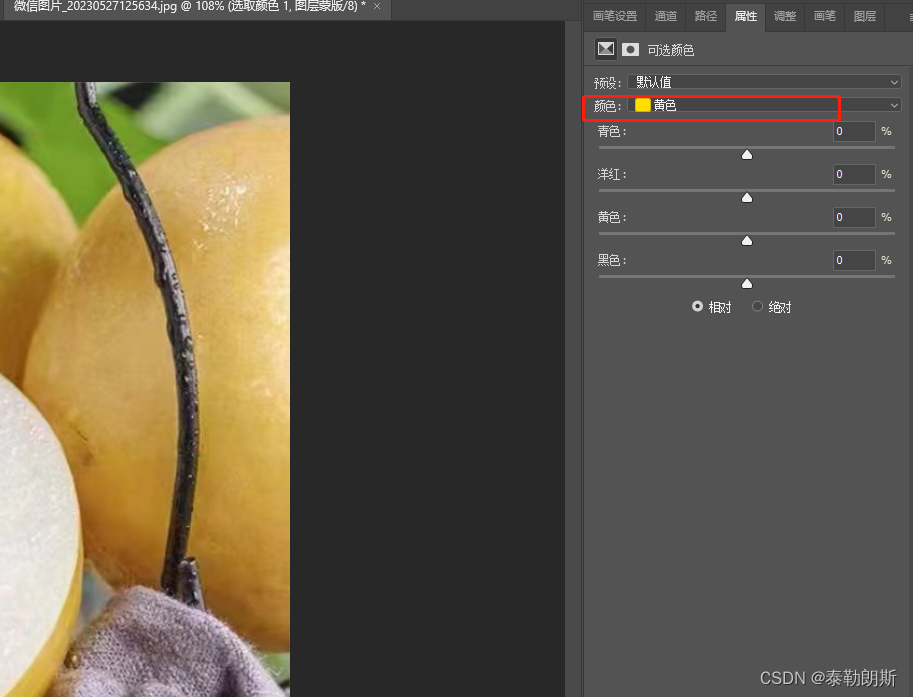
Task: Click the 黄色 percentage input field
Action: tap(854, 218)
